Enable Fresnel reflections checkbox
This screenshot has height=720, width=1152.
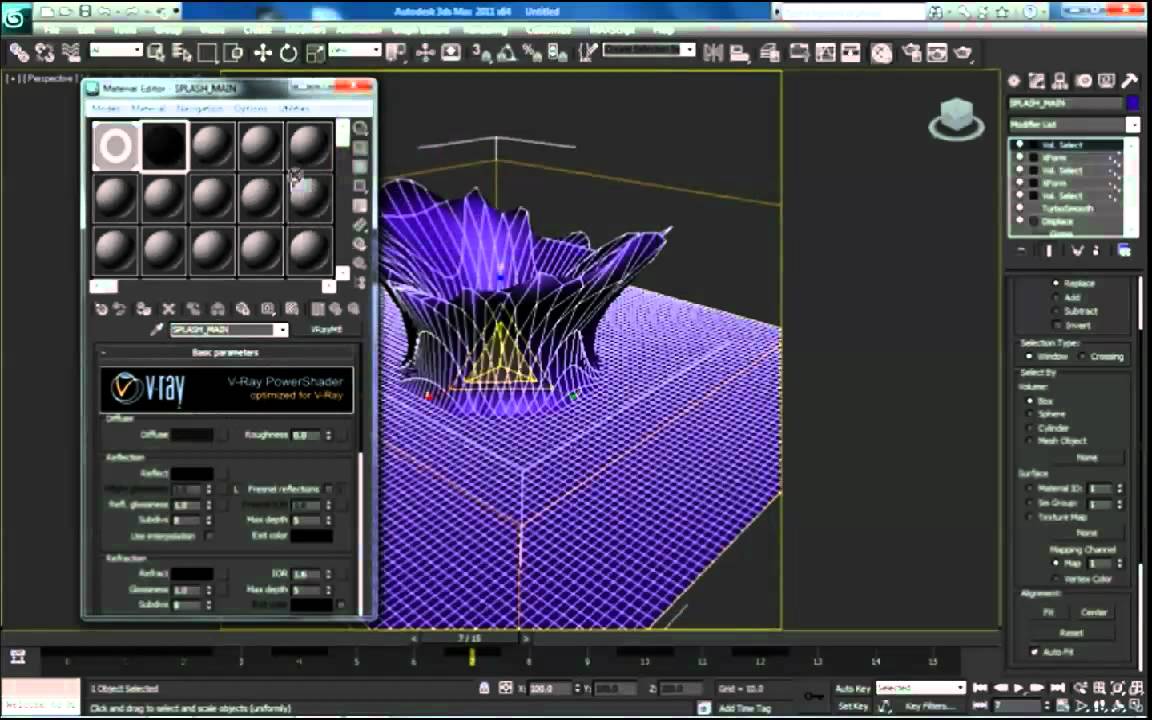(x=329, y=489)
